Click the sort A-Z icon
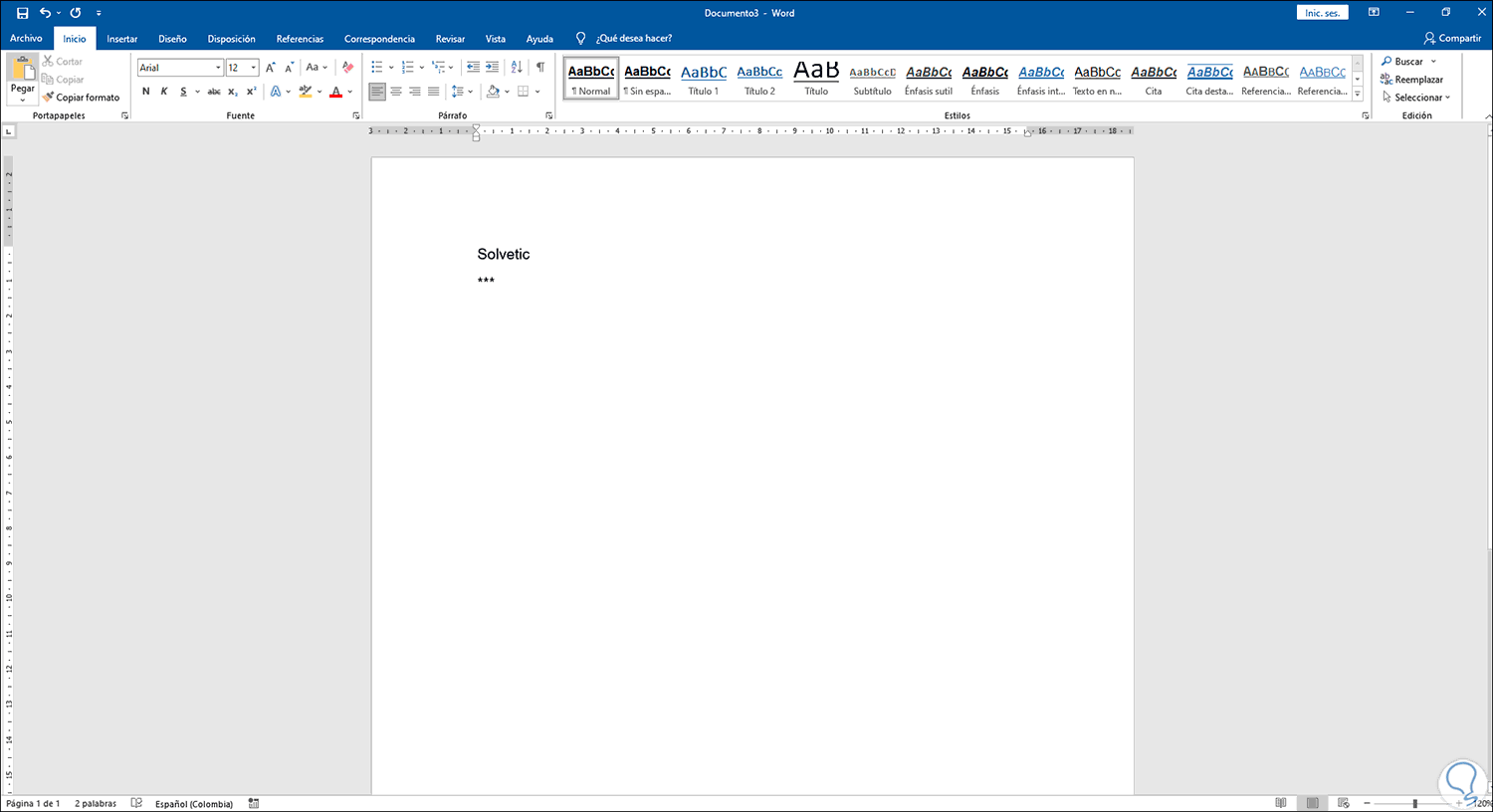 (516, 68)
